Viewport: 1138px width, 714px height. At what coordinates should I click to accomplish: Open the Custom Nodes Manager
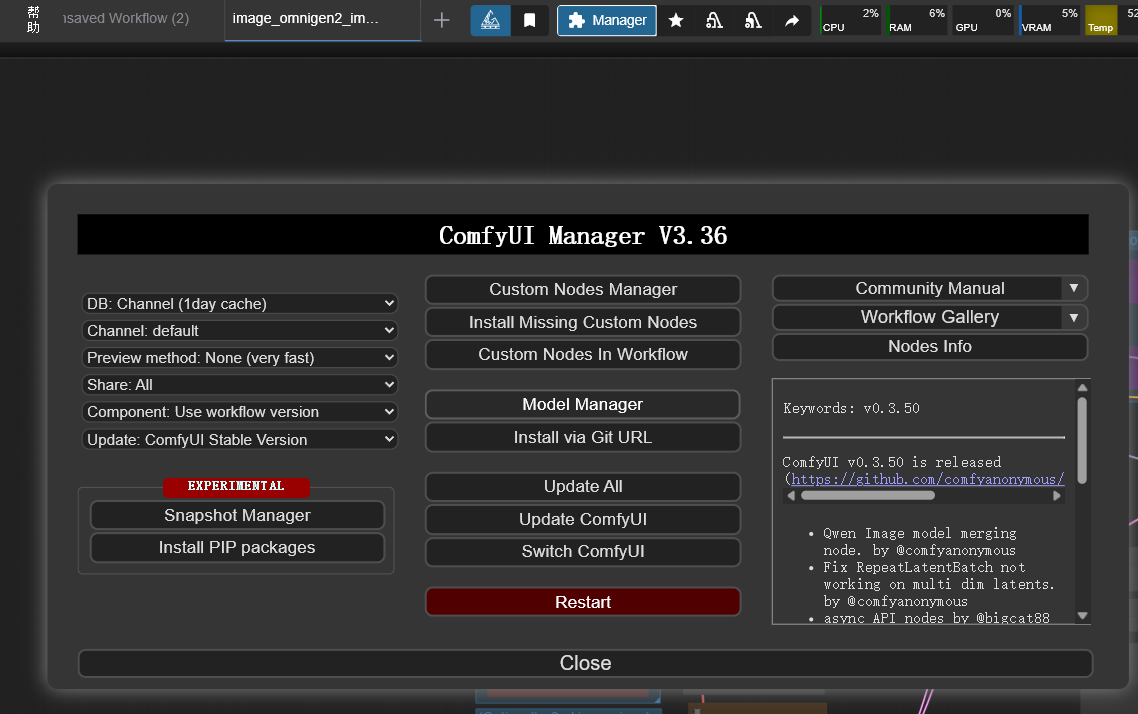tap(583, 289)
